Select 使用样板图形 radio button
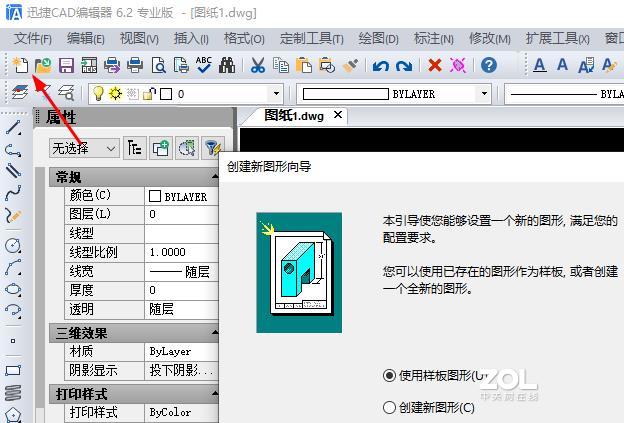The image size is (624, 423). click(x=389, y=375)
